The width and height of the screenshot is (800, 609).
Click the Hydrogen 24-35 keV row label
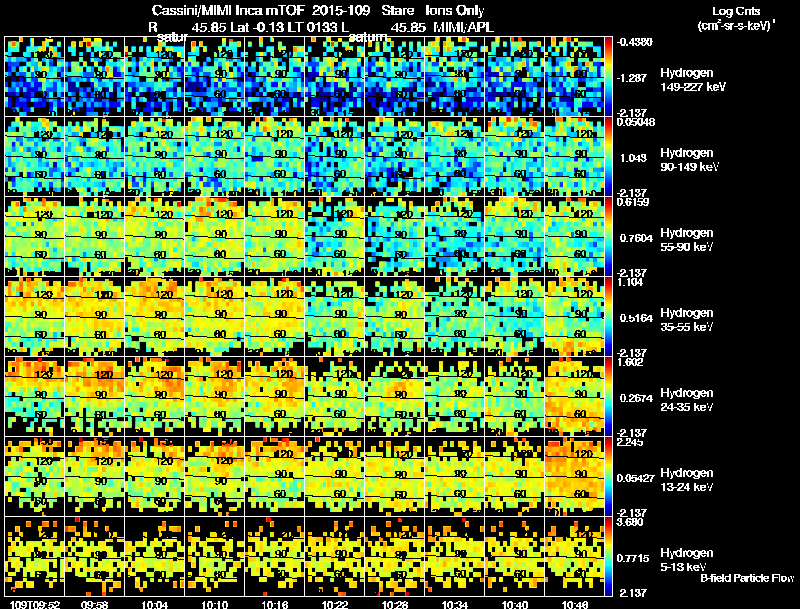point(687,400)
